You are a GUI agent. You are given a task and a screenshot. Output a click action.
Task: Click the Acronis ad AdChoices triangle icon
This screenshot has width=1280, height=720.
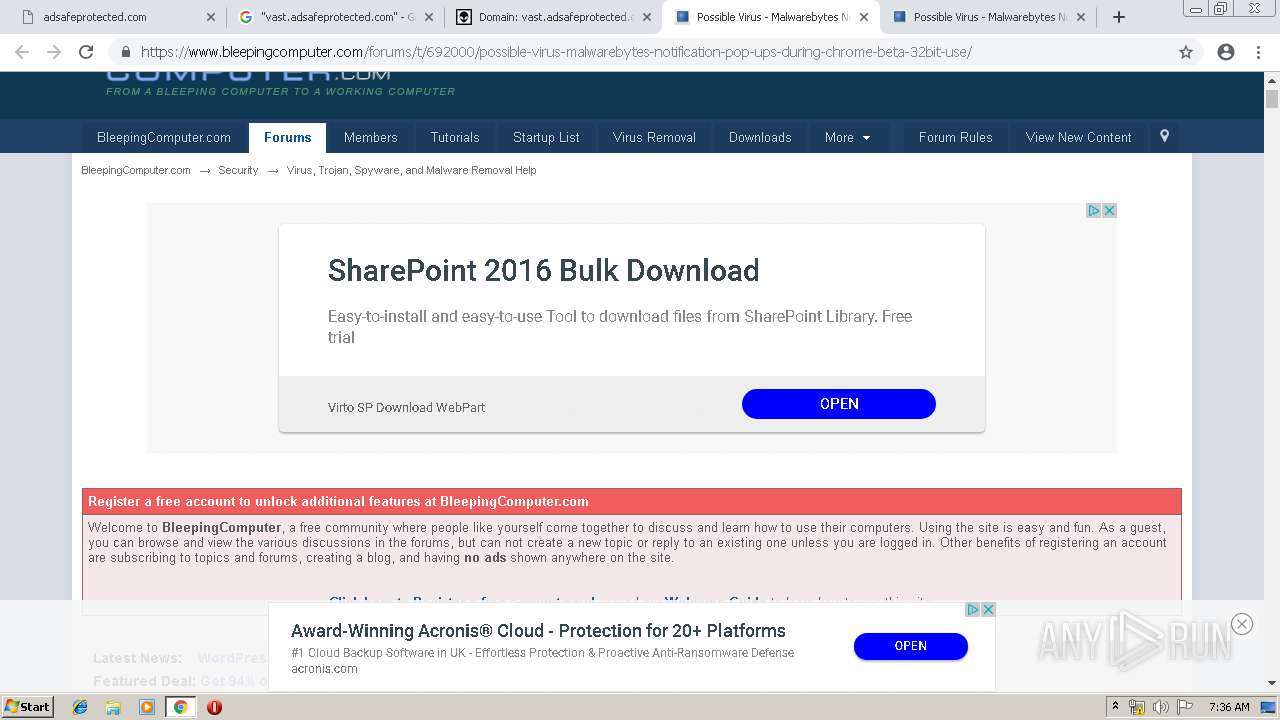pyautogui.click(x=973, y=609)
